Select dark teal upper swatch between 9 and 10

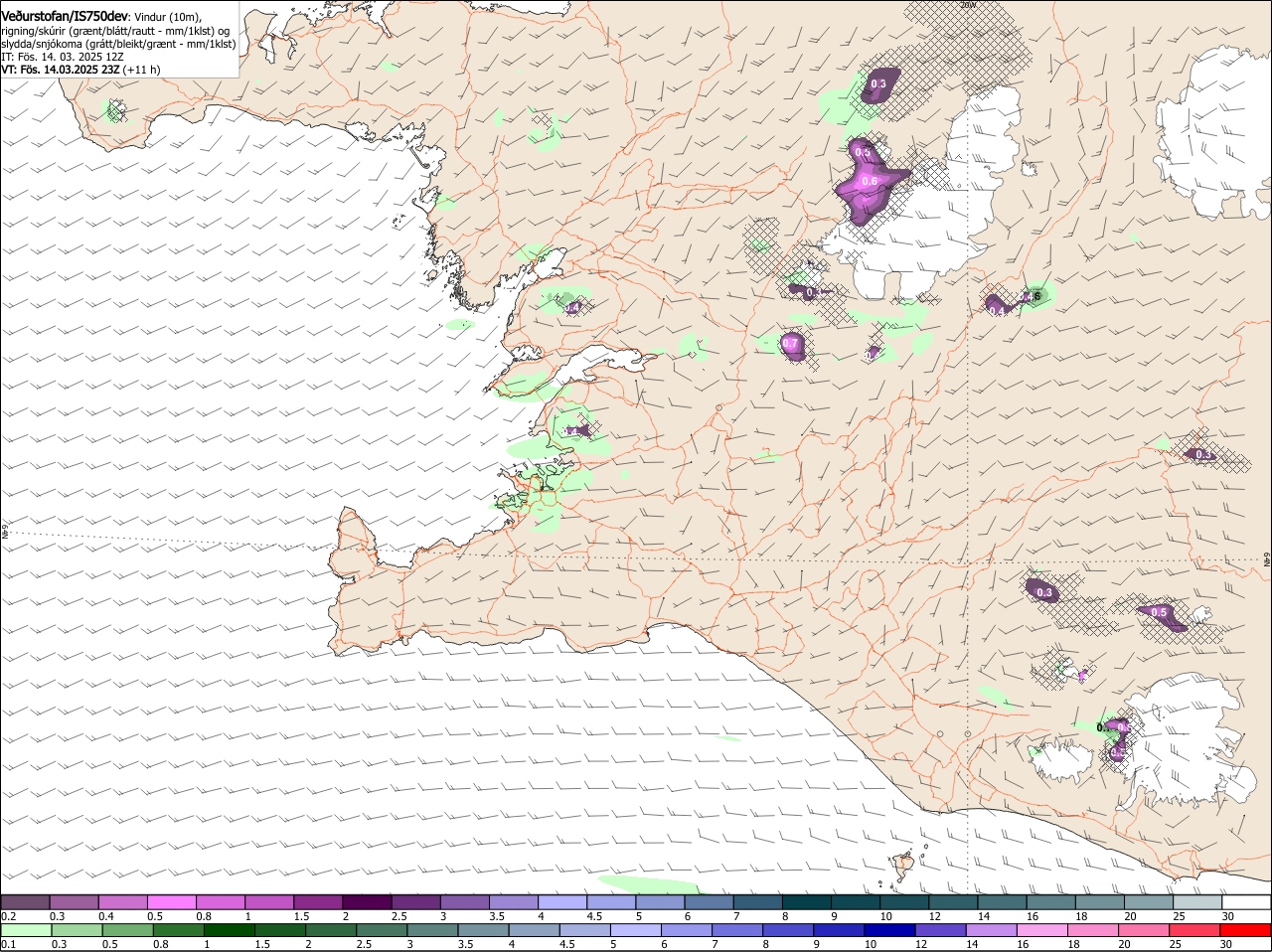[x=854, y=902]
